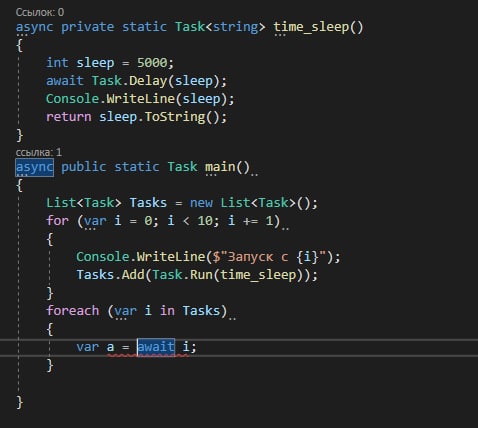Screen dimensions: 478x428
Task: Click the for loop header line
Action: pyautogui.click(x=163, y=221)
